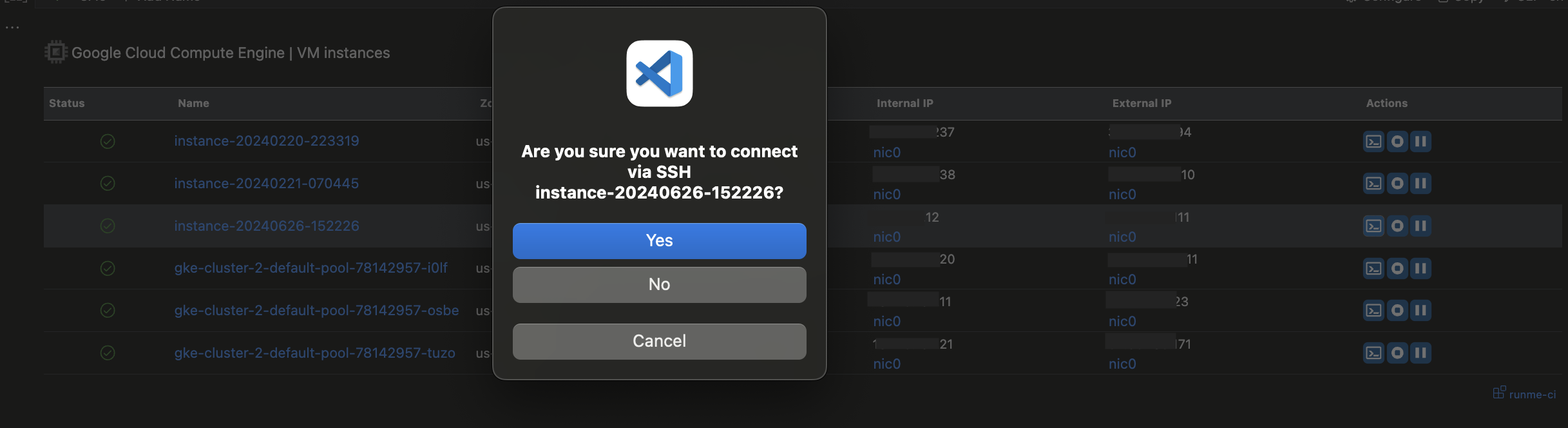The height and width of the screenshot is (428, 1568).
Task: Open SSH terminal for instance-20240220-223319
Action: (x=1373, y=141)
